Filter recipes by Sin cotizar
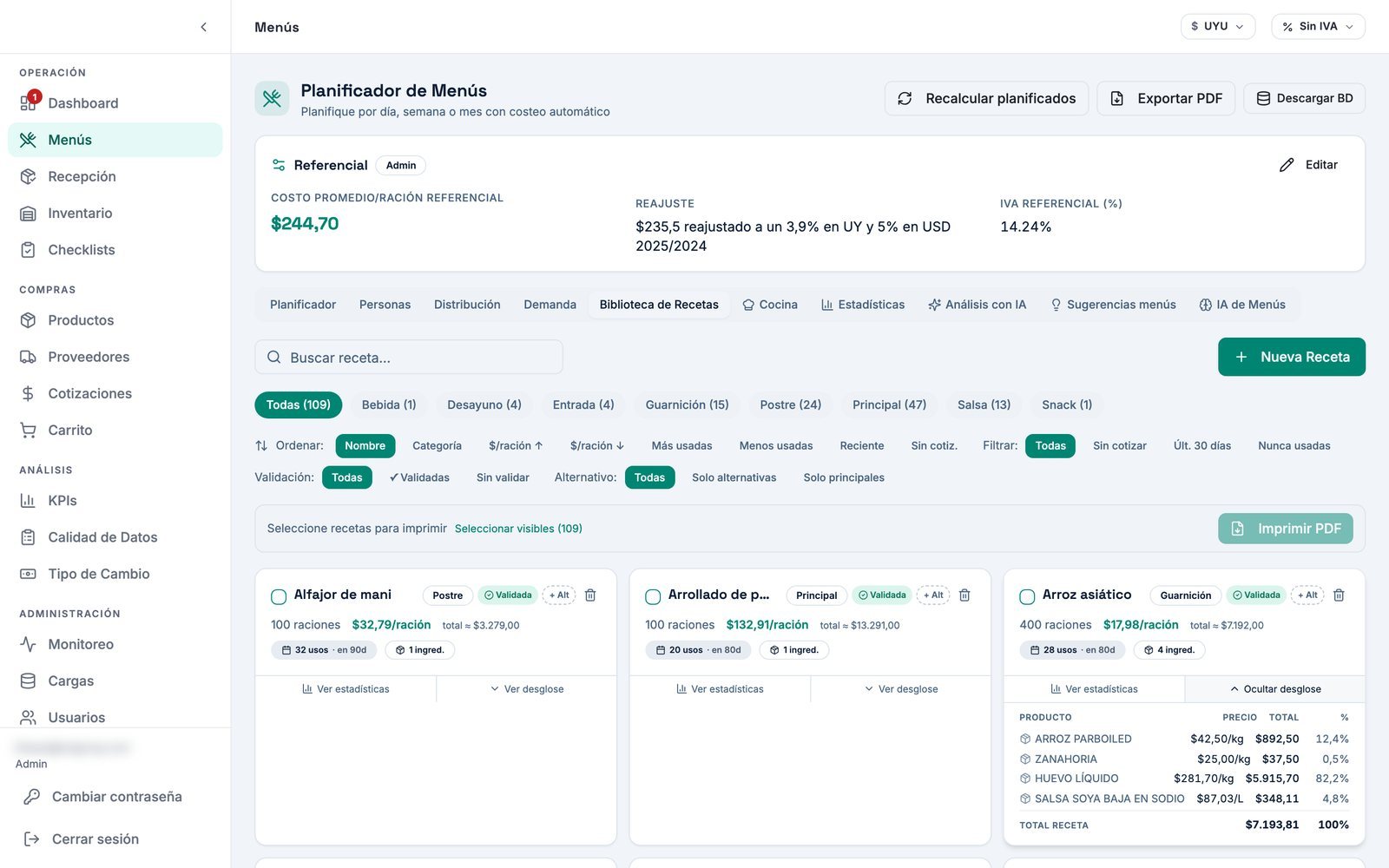This screenshot has height=868, width=1389. click(1119, 445)
